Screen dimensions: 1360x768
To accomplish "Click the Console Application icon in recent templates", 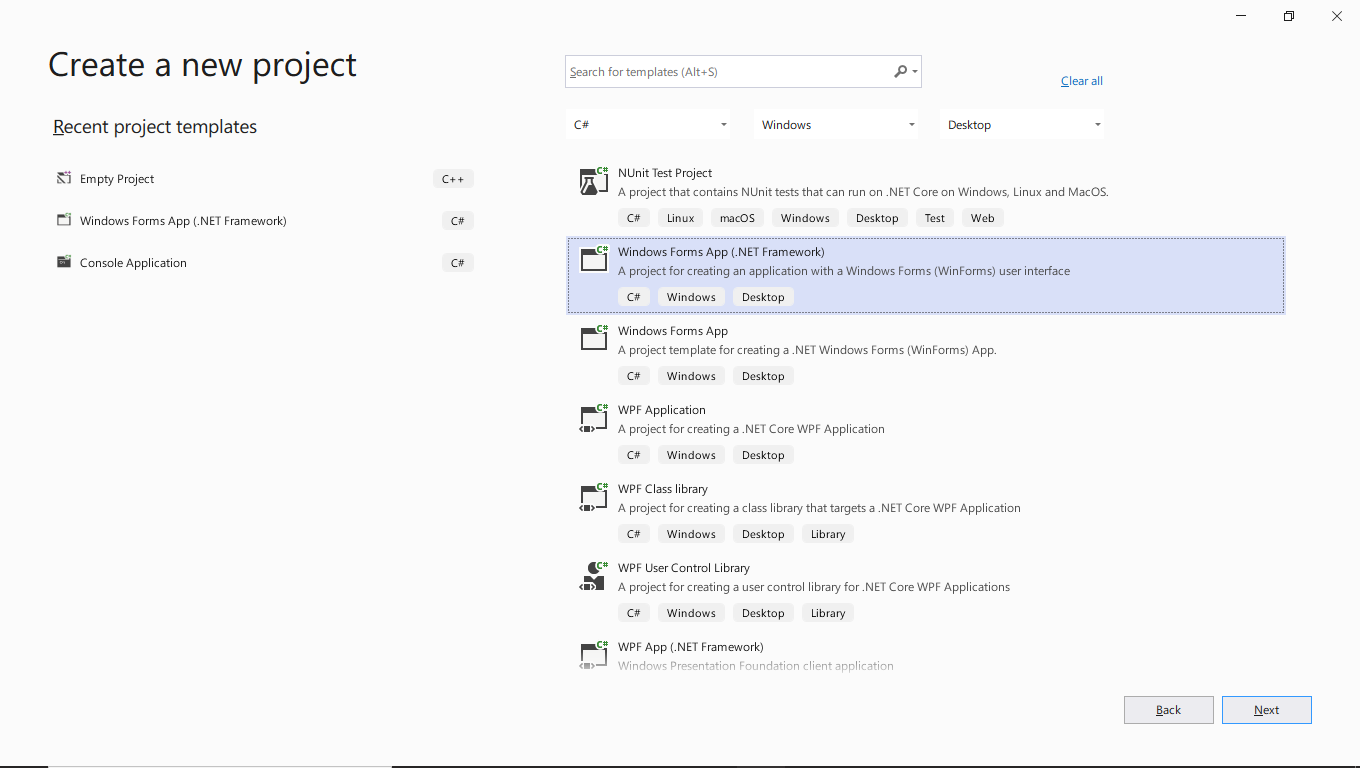I will (64, 263).
